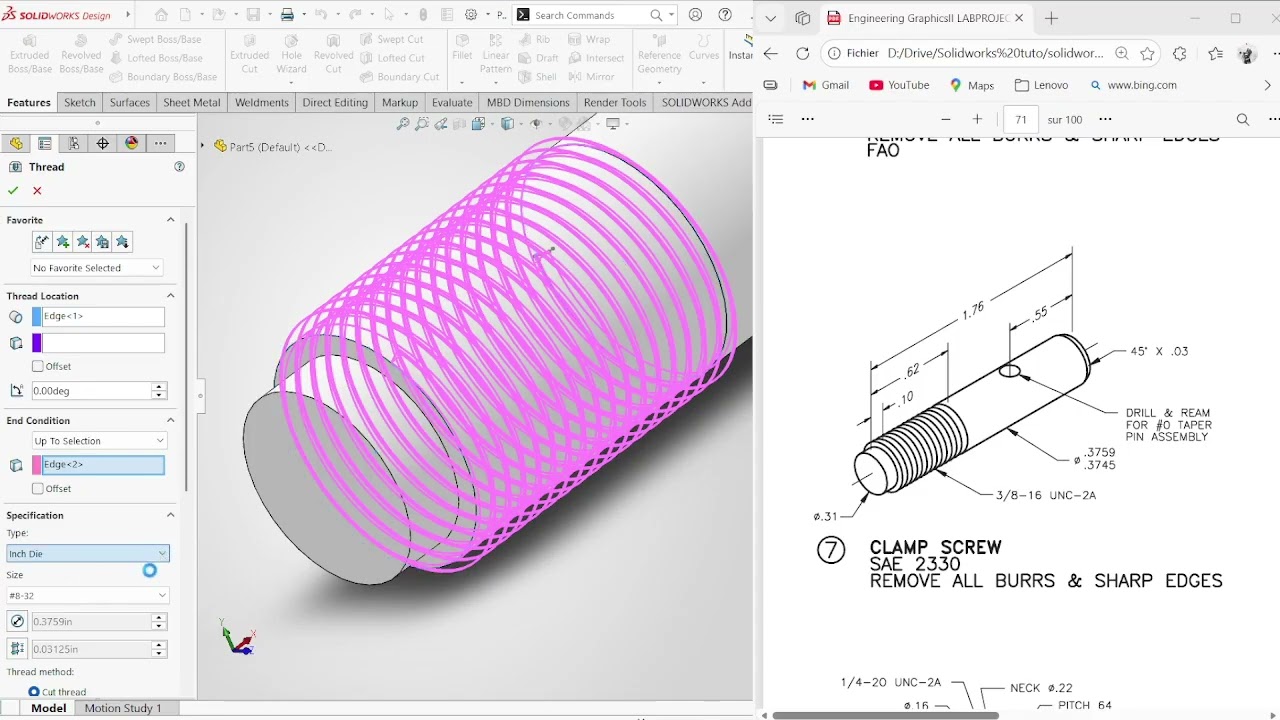Screen dimensions: 1280x720
Task: Switch to the Sketch tab
Action: (x=80, y=102)
